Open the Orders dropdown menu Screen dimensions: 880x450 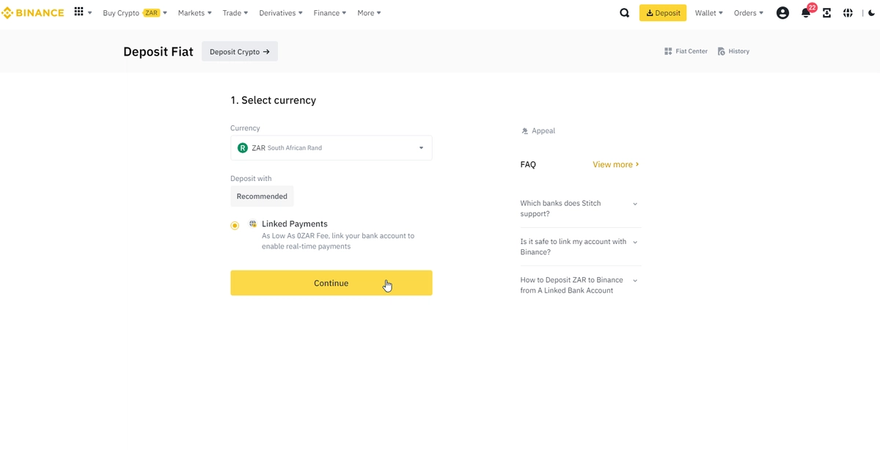749,13
